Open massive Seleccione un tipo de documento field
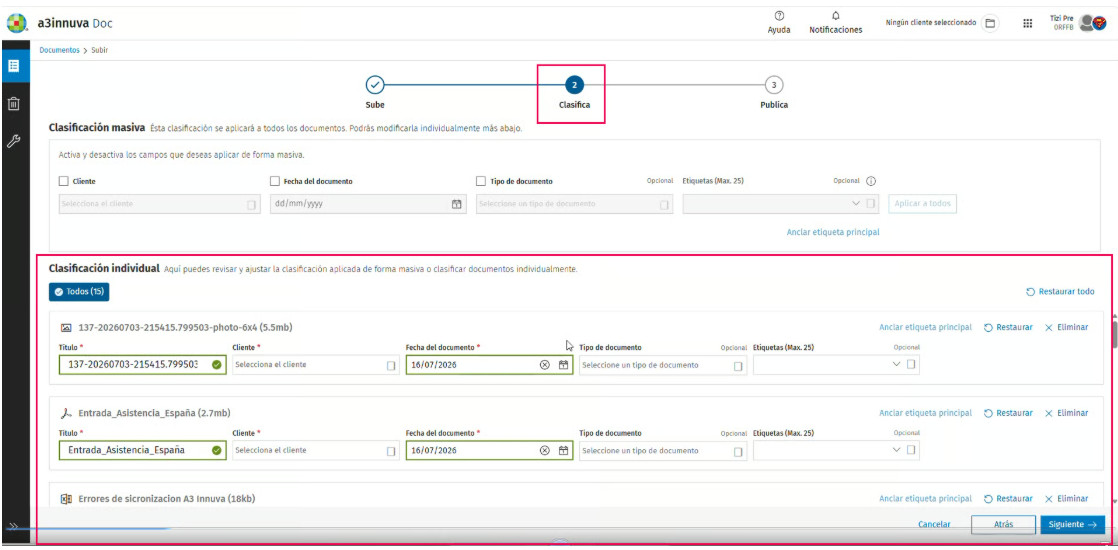The image size is (1118, 550). (x=574, y=204)
